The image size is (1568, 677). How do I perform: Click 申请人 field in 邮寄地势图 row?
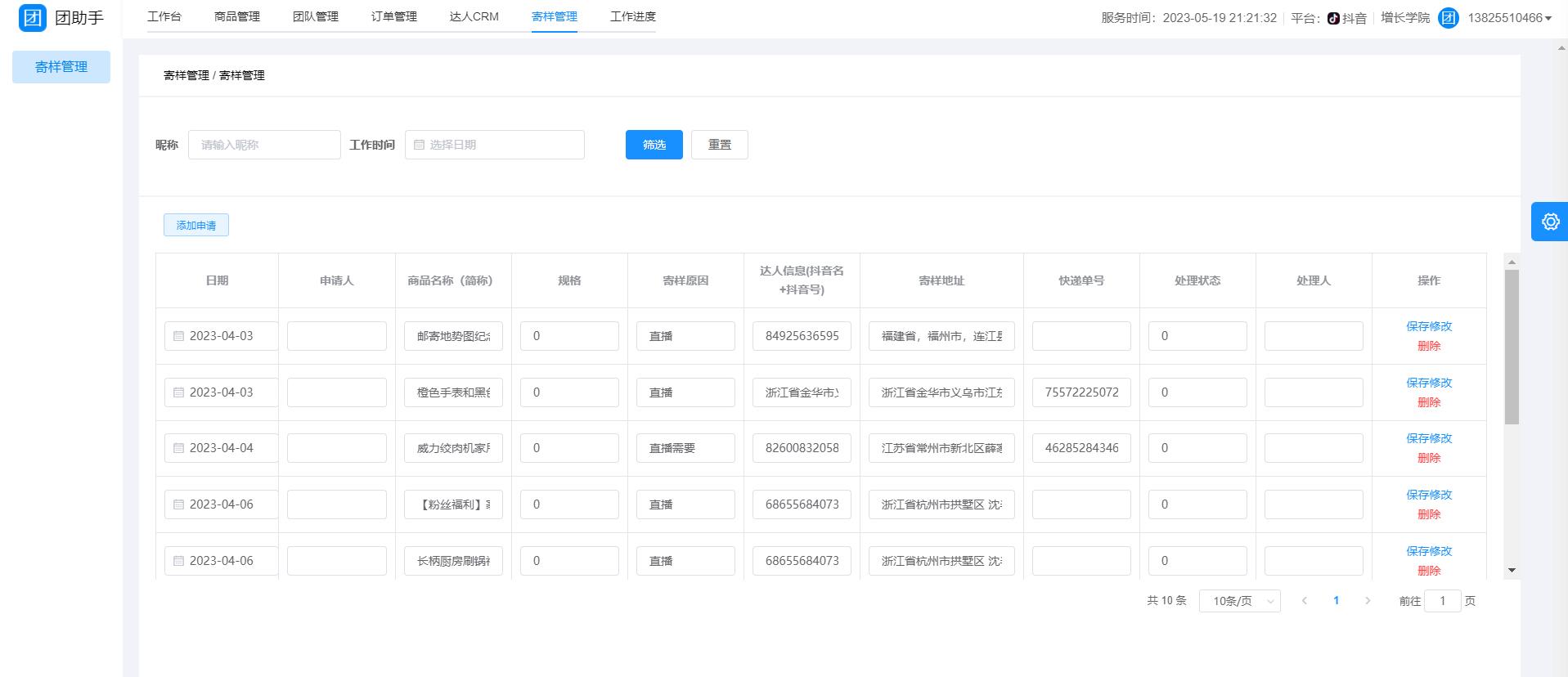coord(337,336)
